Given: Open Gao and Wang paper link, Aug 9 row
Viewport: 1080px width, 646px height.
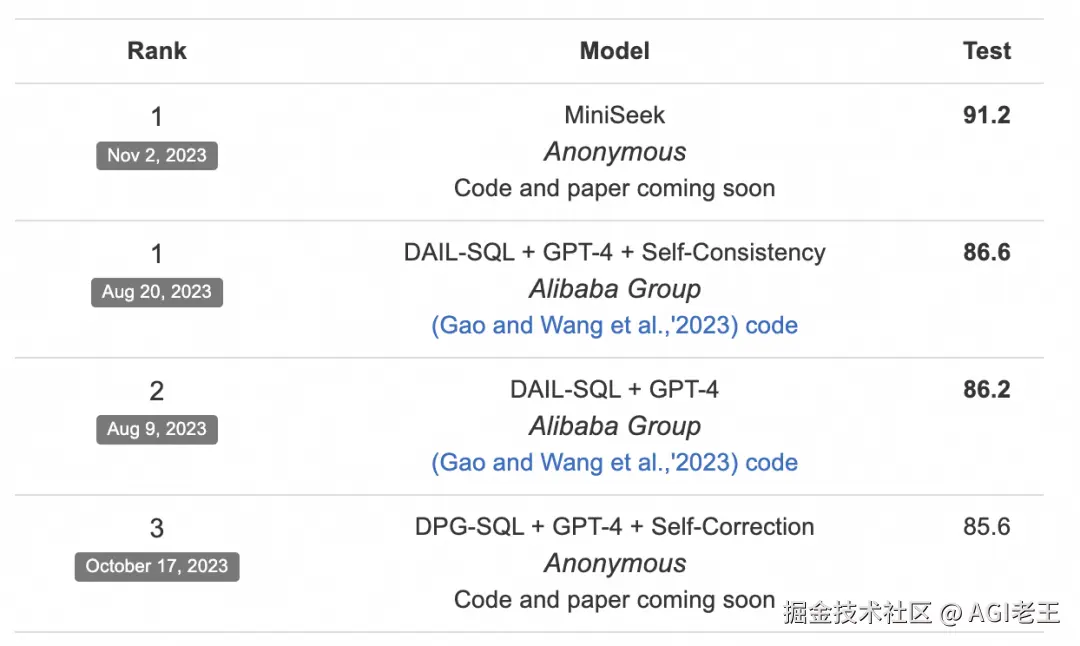Looking at the screenshot, I should pyautogui.click(x=585, y=462).
